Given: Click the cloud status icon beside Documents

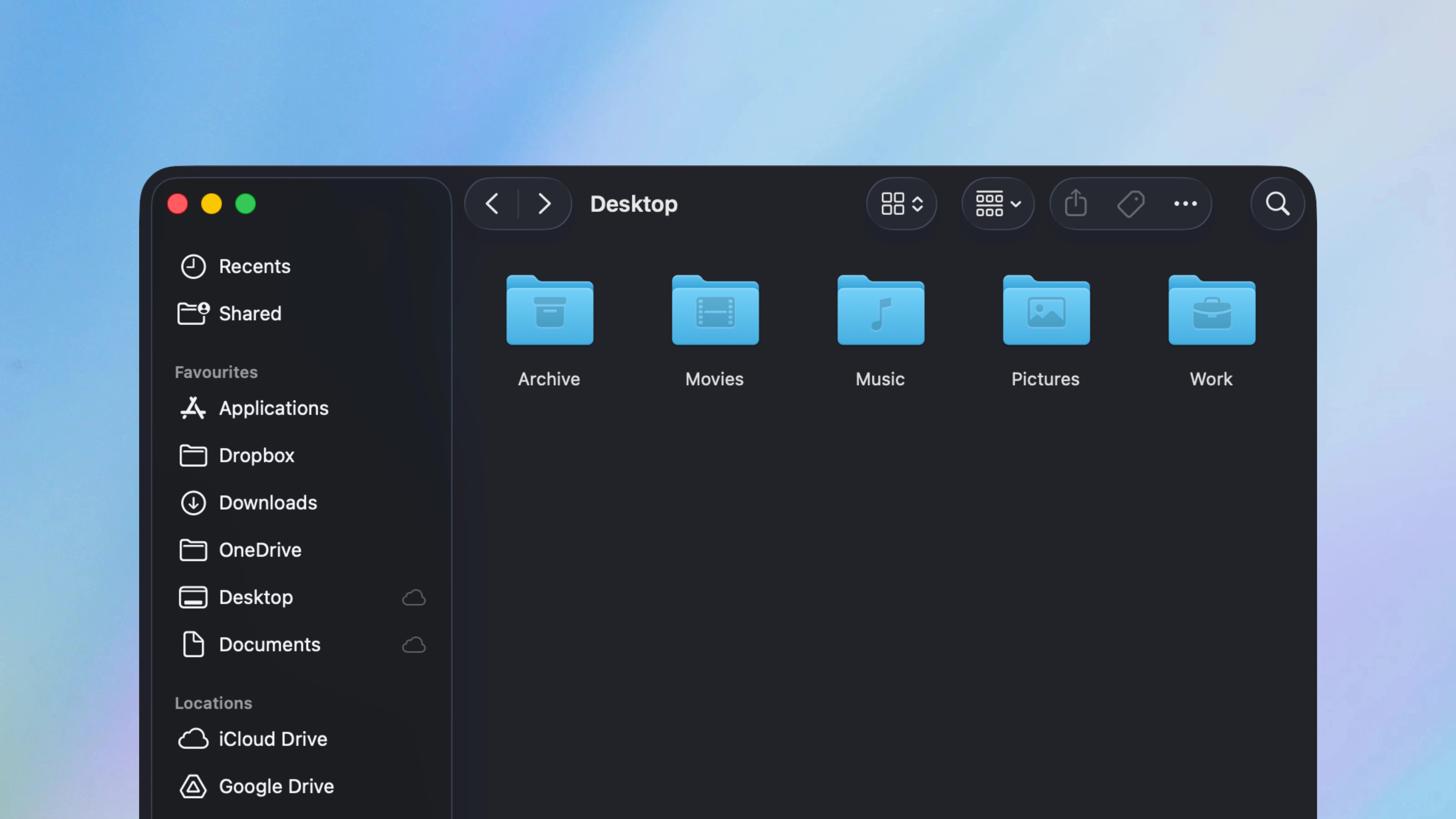Looking at the screenshot, I should tap(414, 645).
